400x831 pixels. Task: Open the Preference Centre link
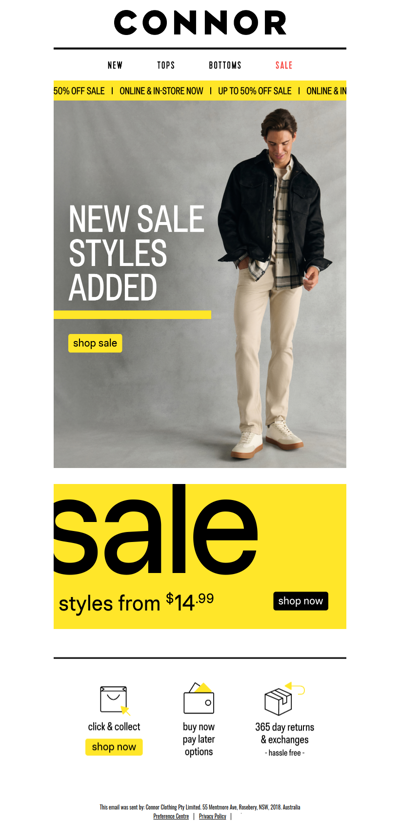click(x=171, y=817)
